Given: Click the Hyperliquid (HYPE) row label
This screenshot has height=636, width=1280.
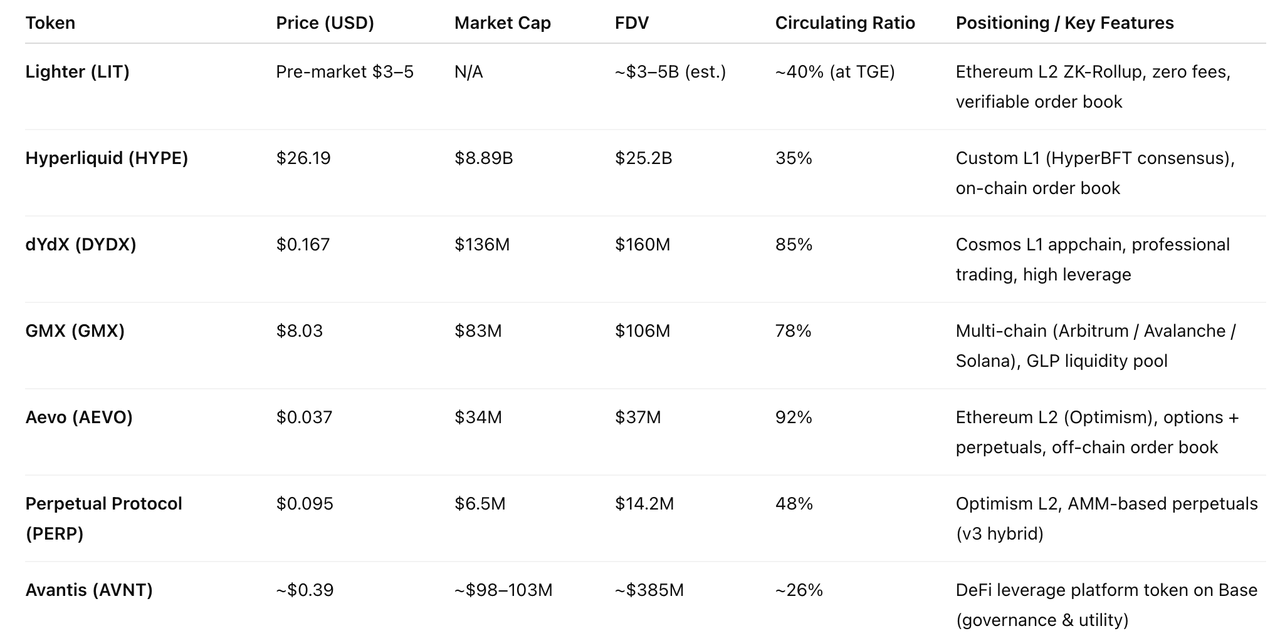Looking at the screenshot, I should pyautogui.click(x=106, y=158).
